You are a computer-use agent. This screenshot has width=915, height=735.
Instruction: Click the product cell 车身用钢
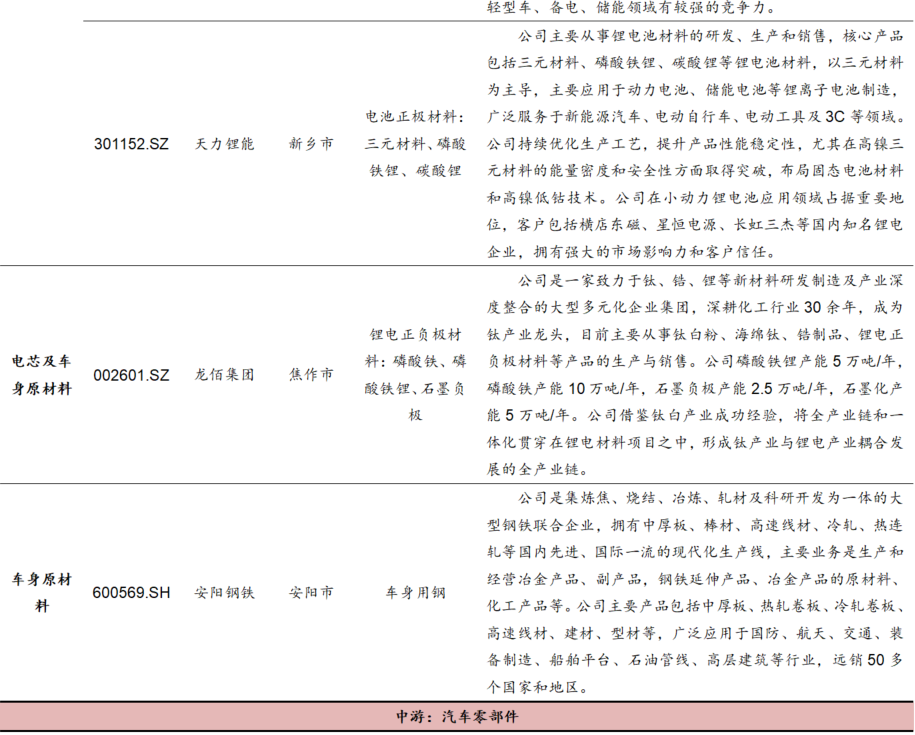click(x=415, y=593)
